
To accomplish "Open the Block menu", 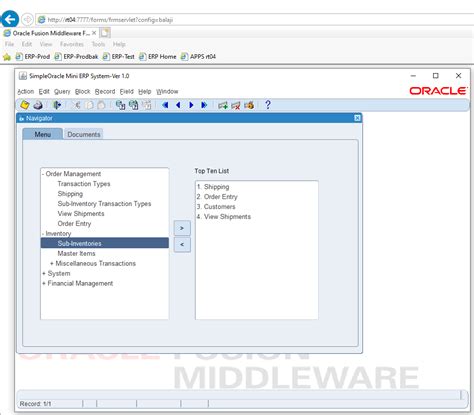I will click(x=83, y=91).
